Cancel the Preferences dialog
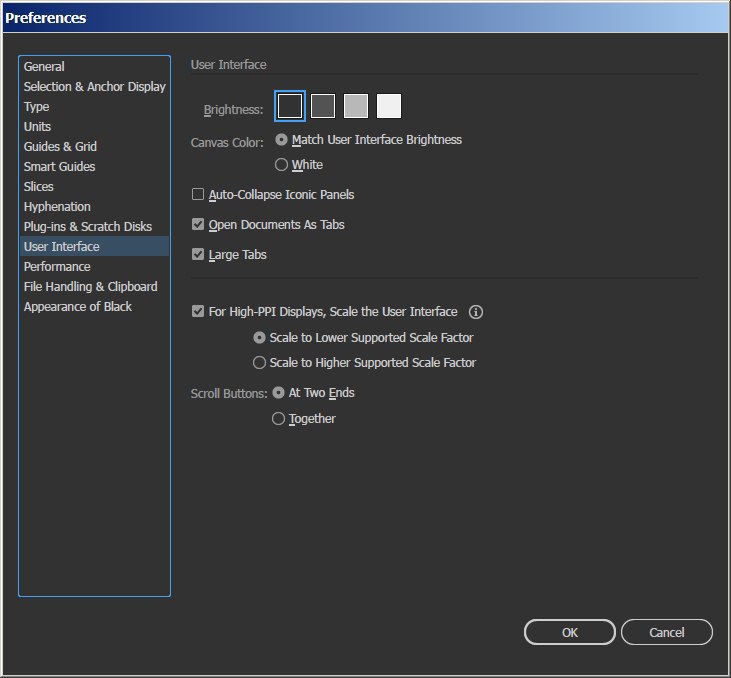This screenshot has width=731, height=678. [667, 632]
